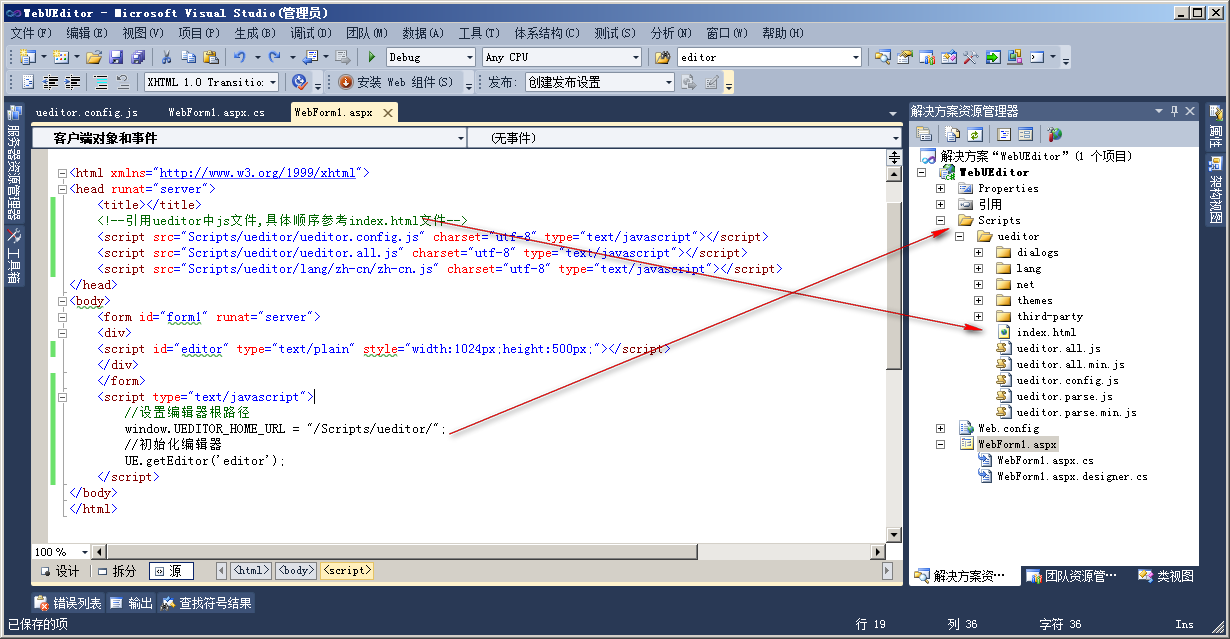
Task: Click the New Project toolbar icon
Action: tap(27, 57)
